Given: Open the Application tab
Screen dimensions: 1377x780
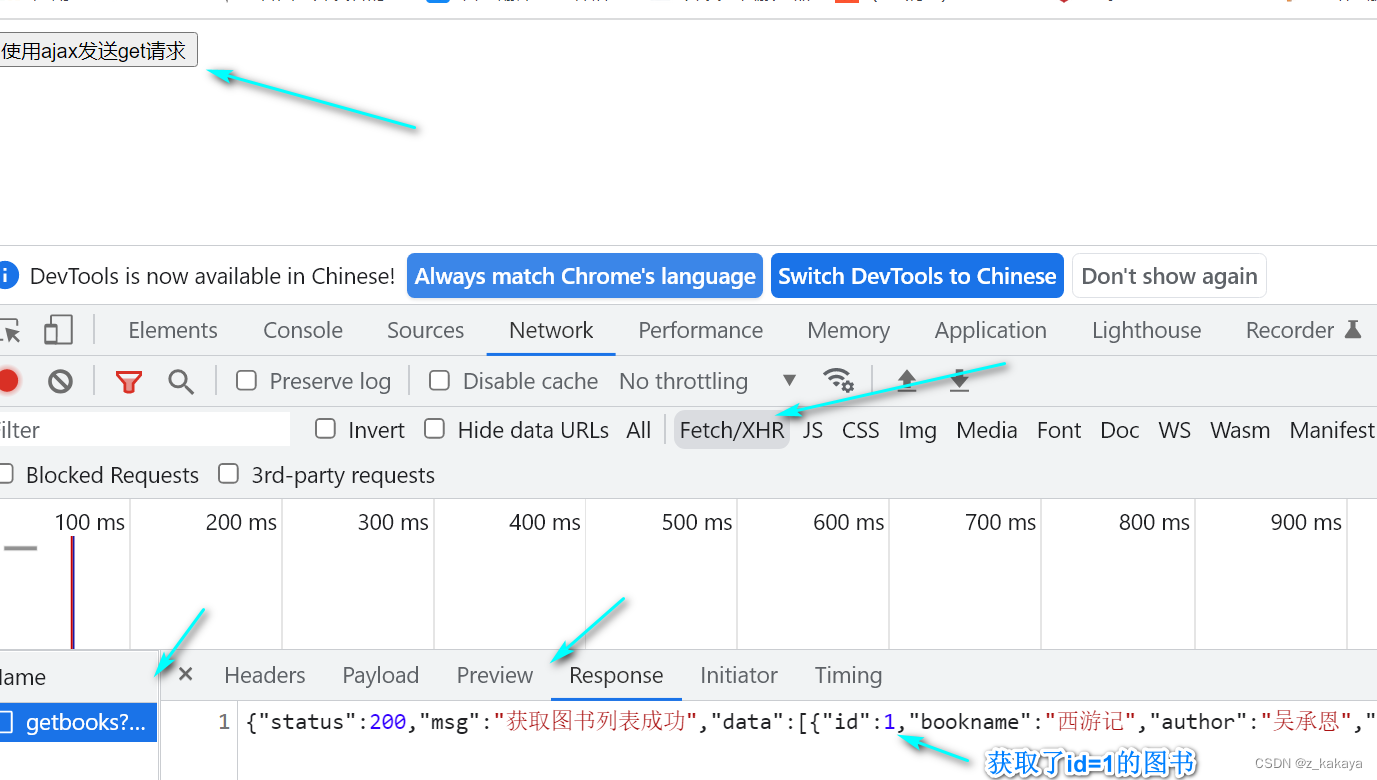Looking at the screenshot, I should click(991, 330).
